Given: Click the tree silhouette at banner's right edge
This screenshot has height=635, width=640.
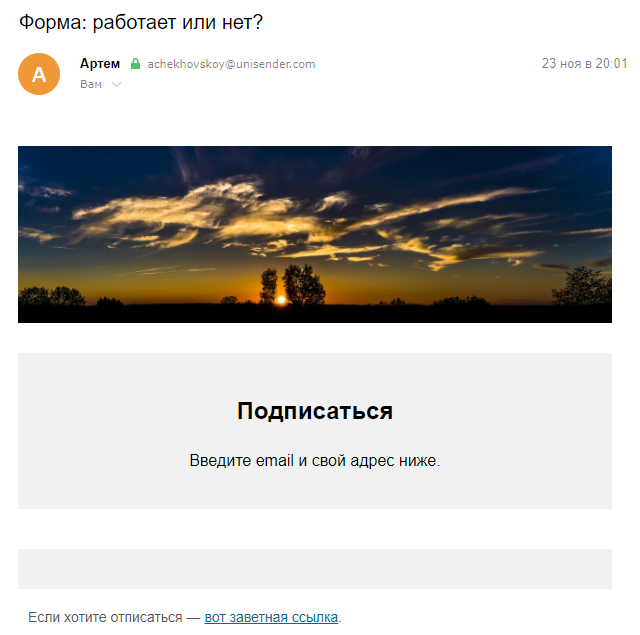Looking at the screenshot, I should [582, 286].
